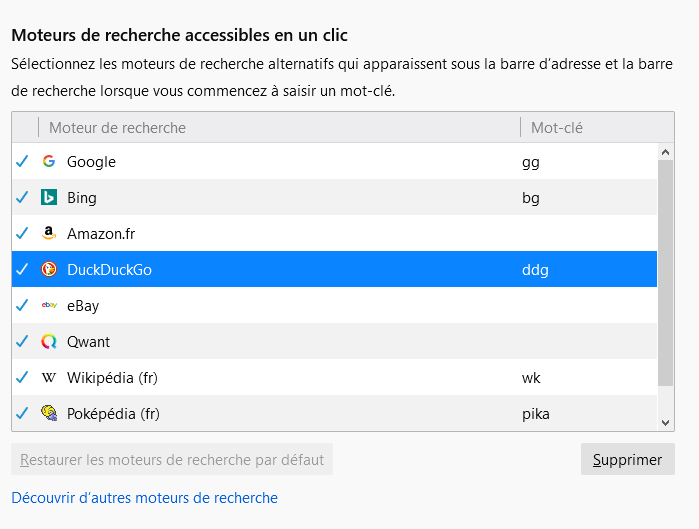The width and height of the screenshot is (699, 529).
Task: Click the Wikipédia W icon
Action: (x=49, y=378)
